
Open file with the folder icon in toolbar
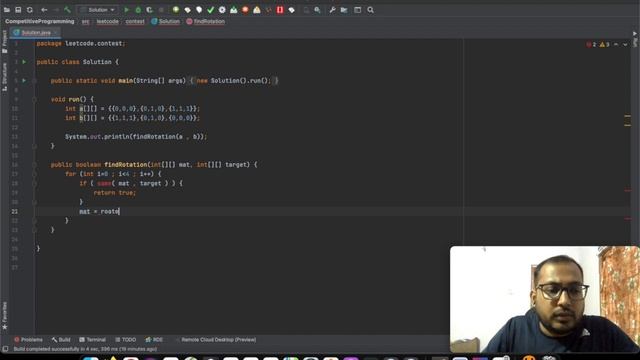pos(7,10)
